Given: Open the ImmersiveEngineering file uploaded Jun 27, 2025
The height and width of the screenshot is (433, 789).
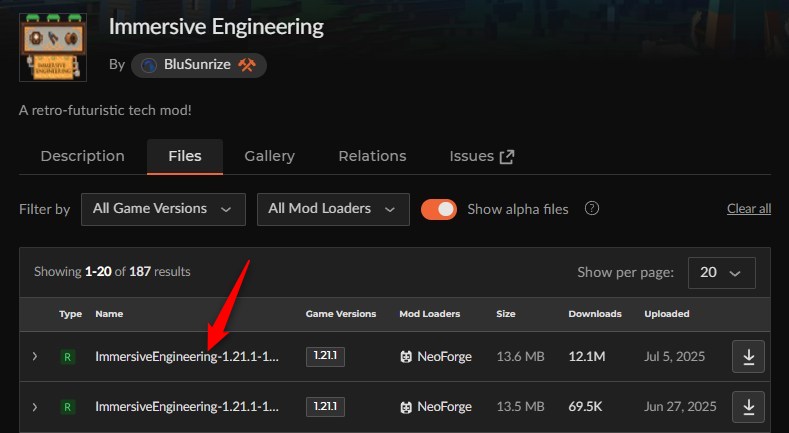Looking at the screenshot, I should click(187, 406).
